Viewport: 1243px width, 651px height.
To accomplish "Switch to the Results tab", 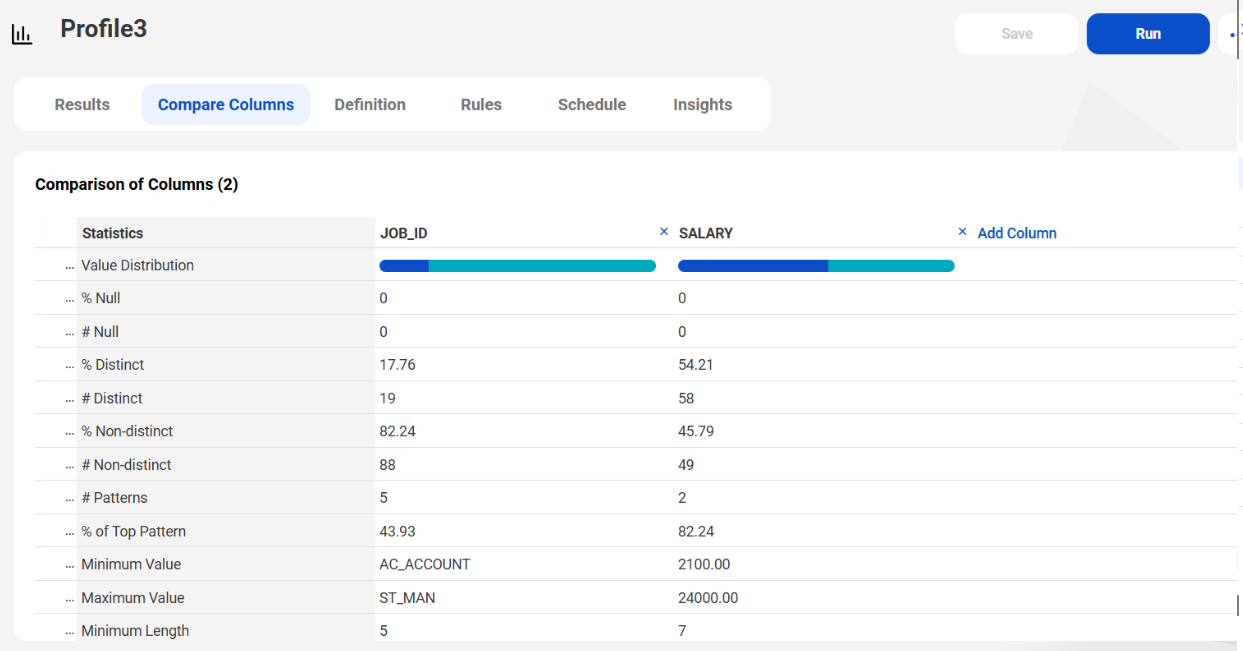I will (82, 104).
